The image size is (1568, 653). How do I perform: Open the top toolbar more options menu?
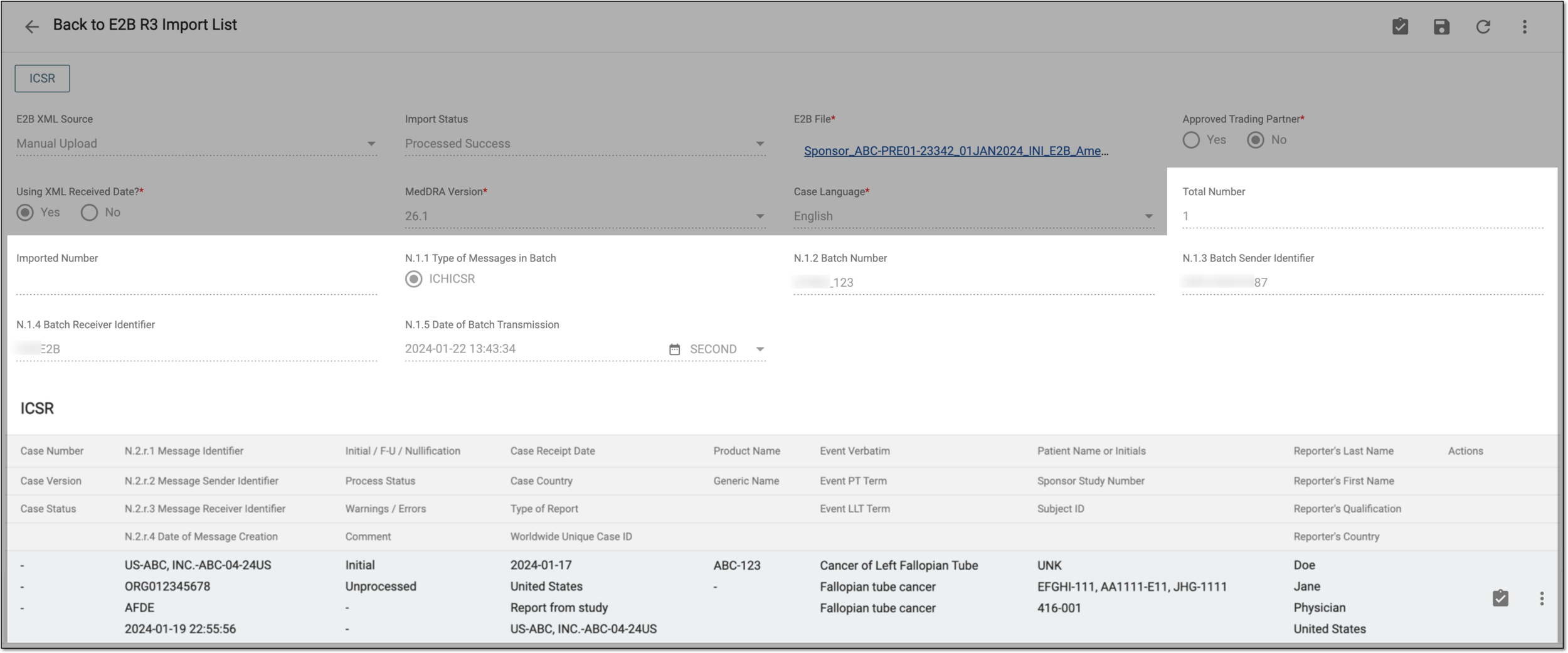[x=1524, y=26]
